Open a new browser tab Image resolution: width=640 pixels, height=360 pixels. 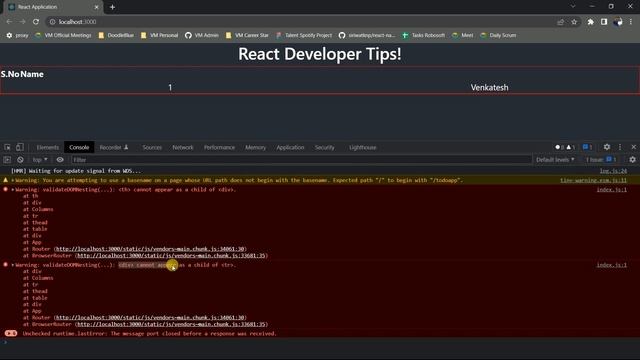pyautogui.click(x=112, y=7)
